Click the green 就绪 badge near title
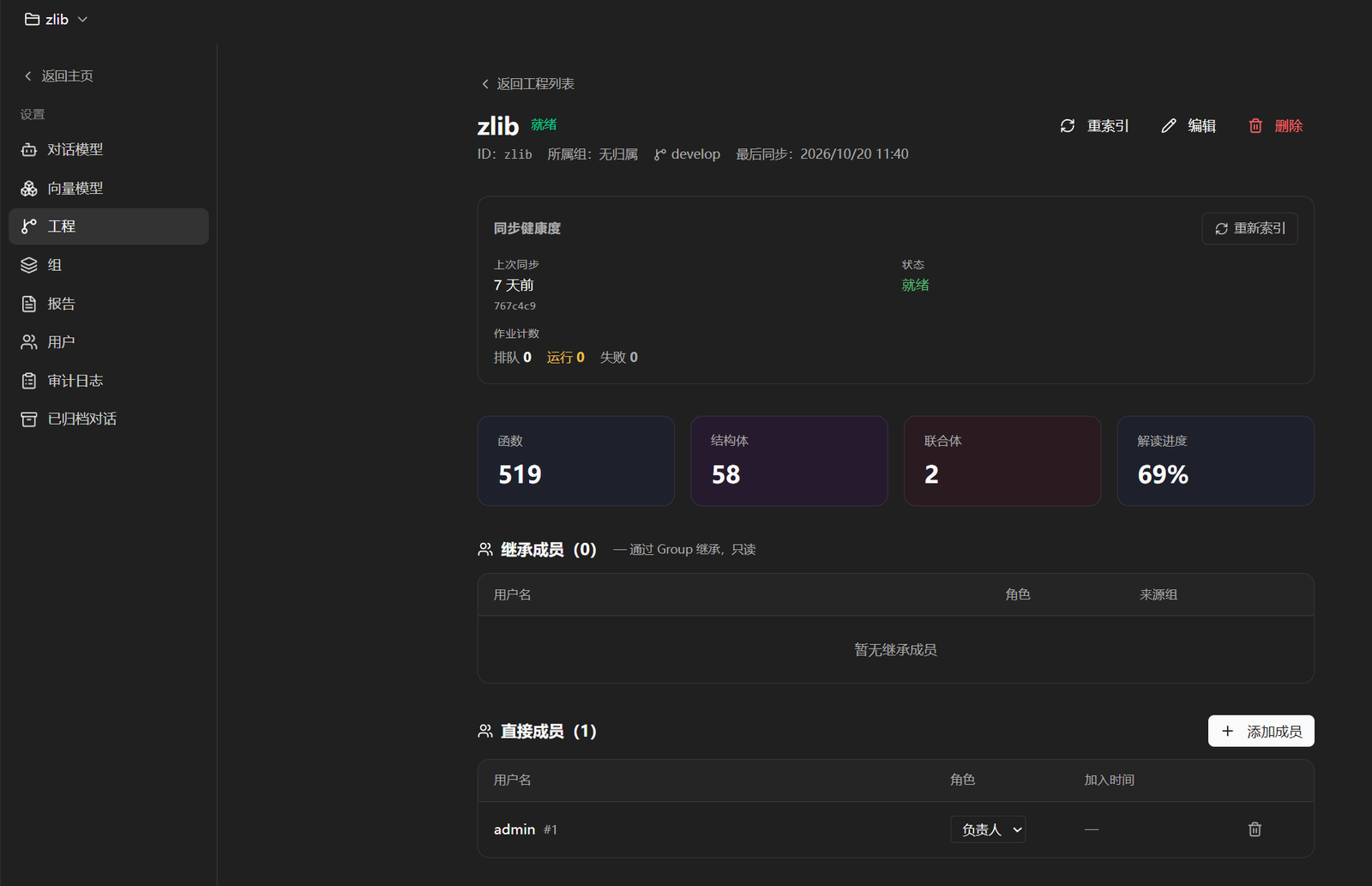This screenshot has width=1372, height=886. pyautogui.click(x=544, y=124)
